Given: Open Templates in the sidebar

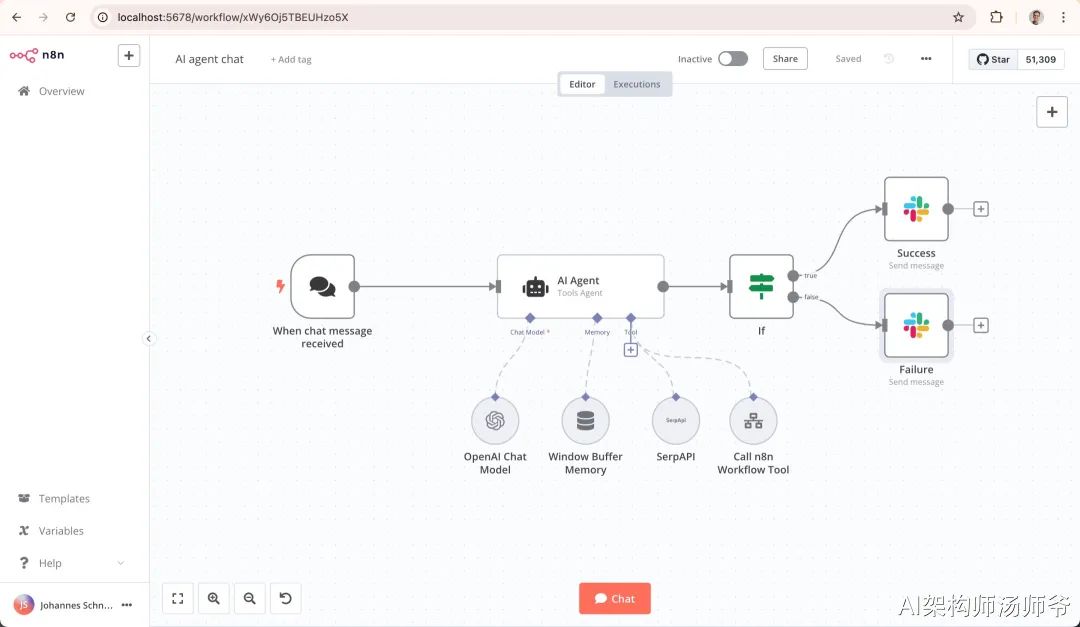Looking at the screenshot, I should click(x=63, y=498).
